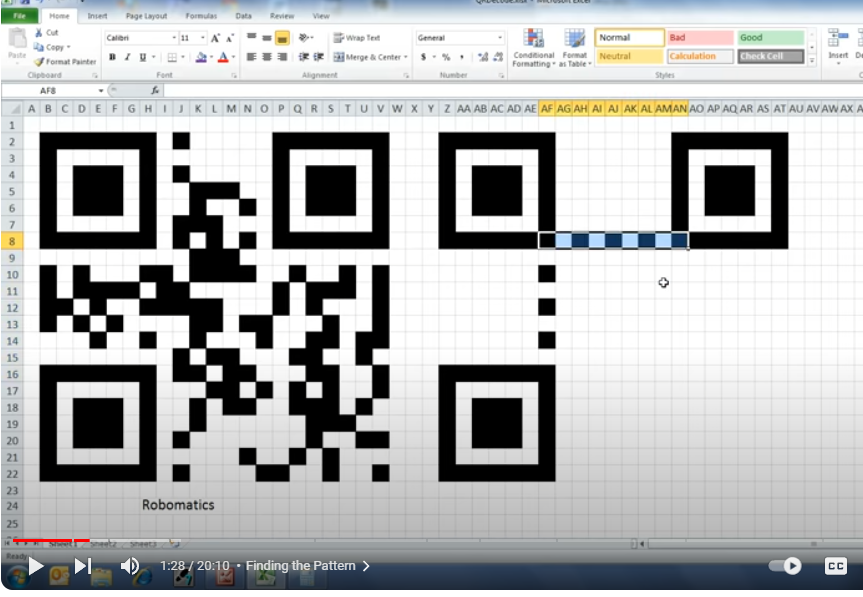Click the red Font Color A button
This screenshot has height=597, width=863.
[223, 57]
